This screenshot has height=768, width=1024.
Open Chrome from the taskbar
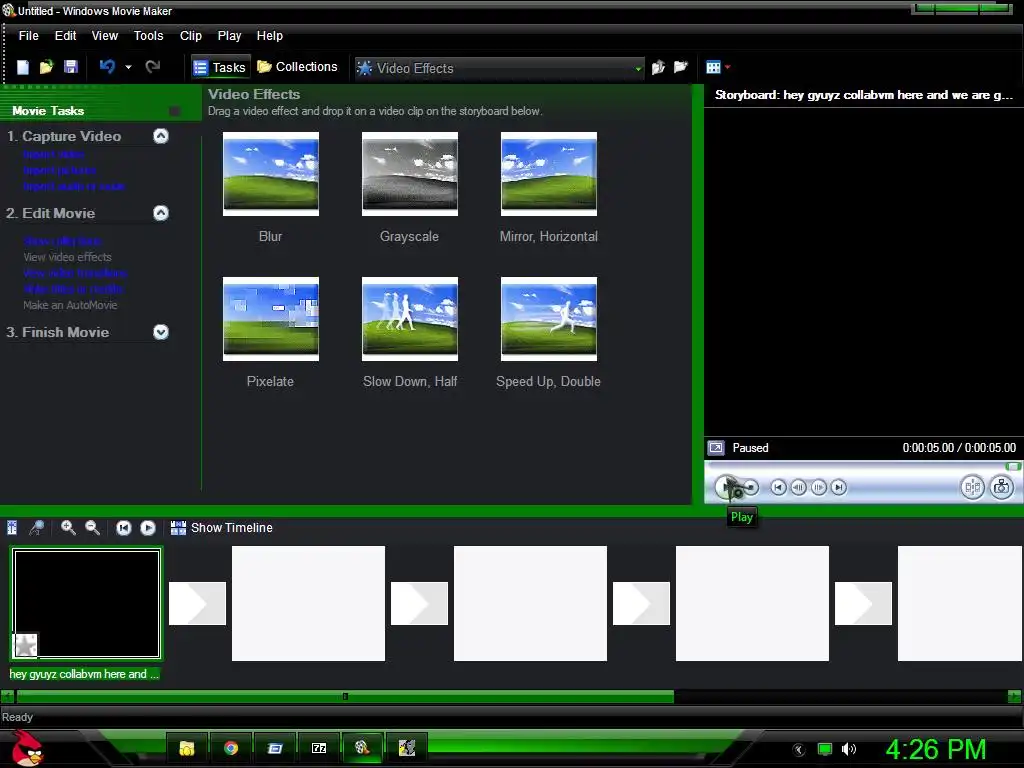231,748
